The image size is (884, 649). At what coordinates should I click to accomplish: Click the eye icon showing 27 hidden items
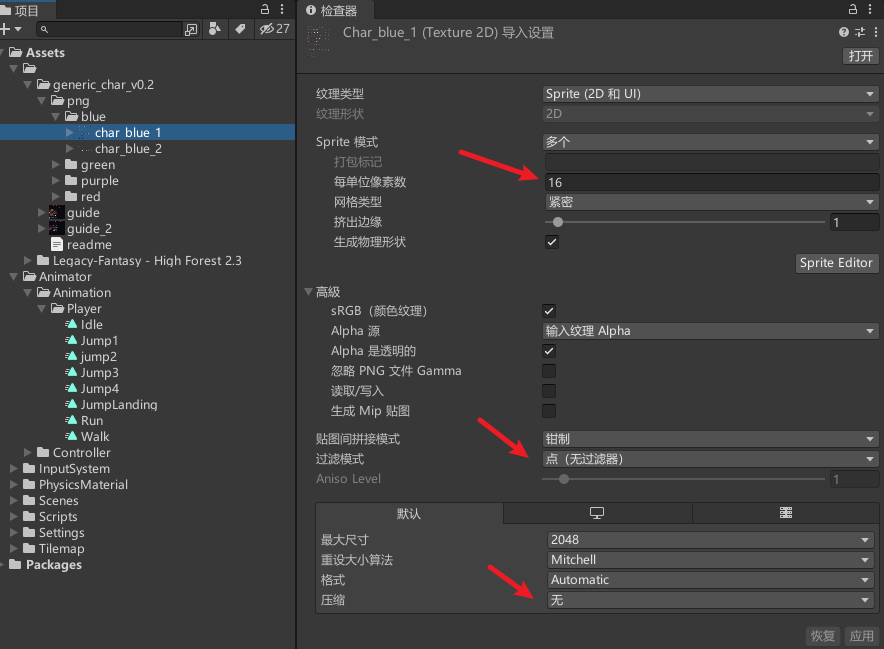pyautogui.click(x=265, y=29)
